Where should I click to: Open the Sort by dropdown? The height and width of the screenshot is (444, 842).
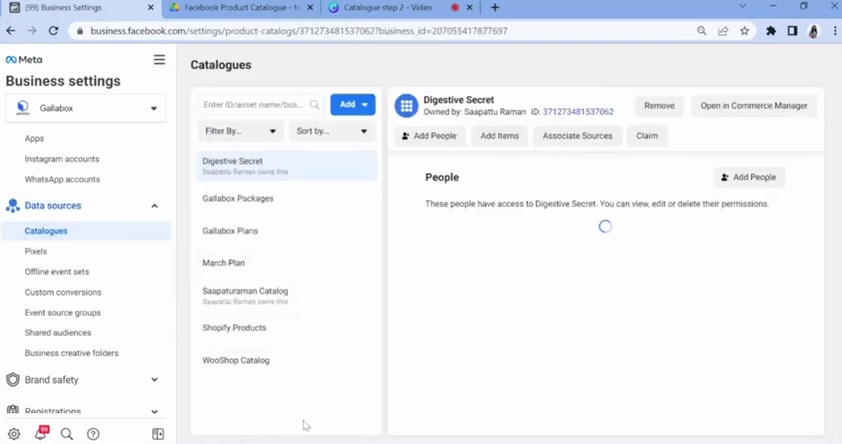[x=331, y=131]
